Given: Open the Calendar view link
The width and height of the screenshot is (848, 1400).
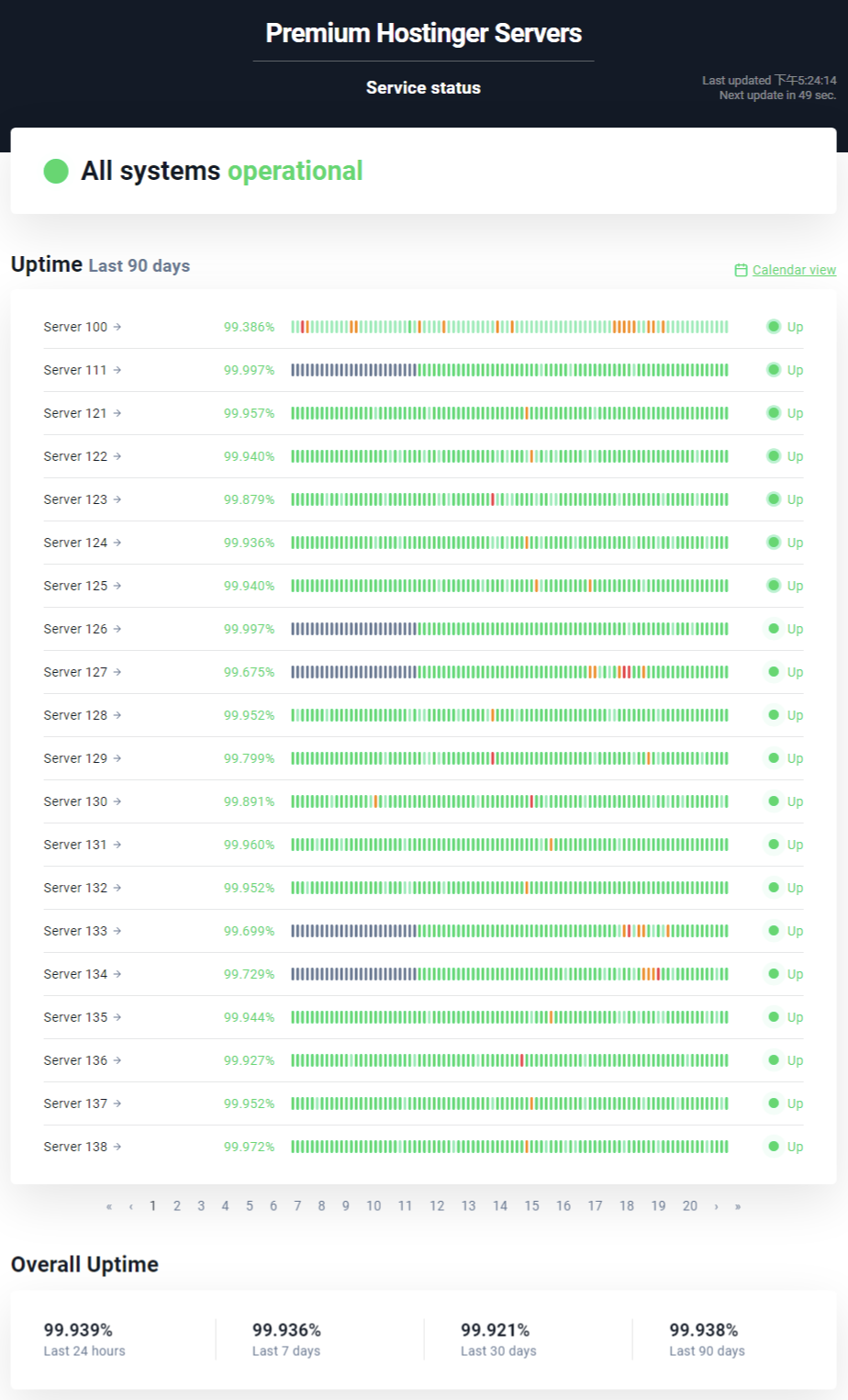Looking at the screenshot, I should click(794, 270).
